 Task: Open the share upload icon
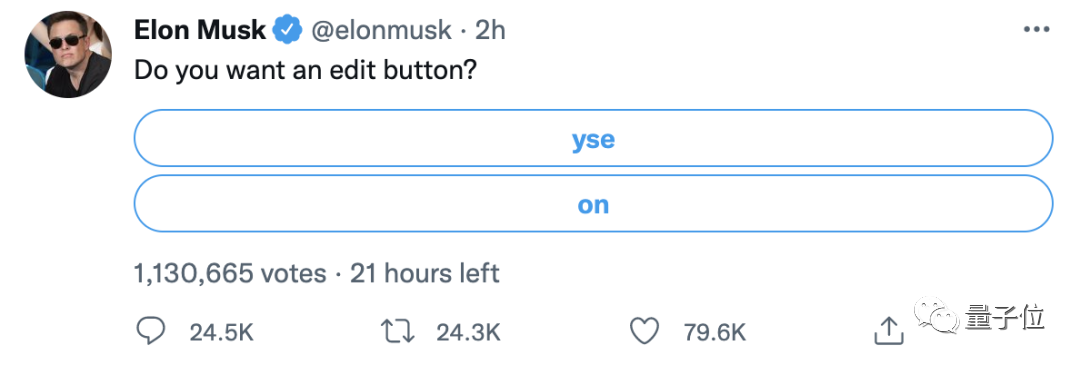click(x=889, y=331)
